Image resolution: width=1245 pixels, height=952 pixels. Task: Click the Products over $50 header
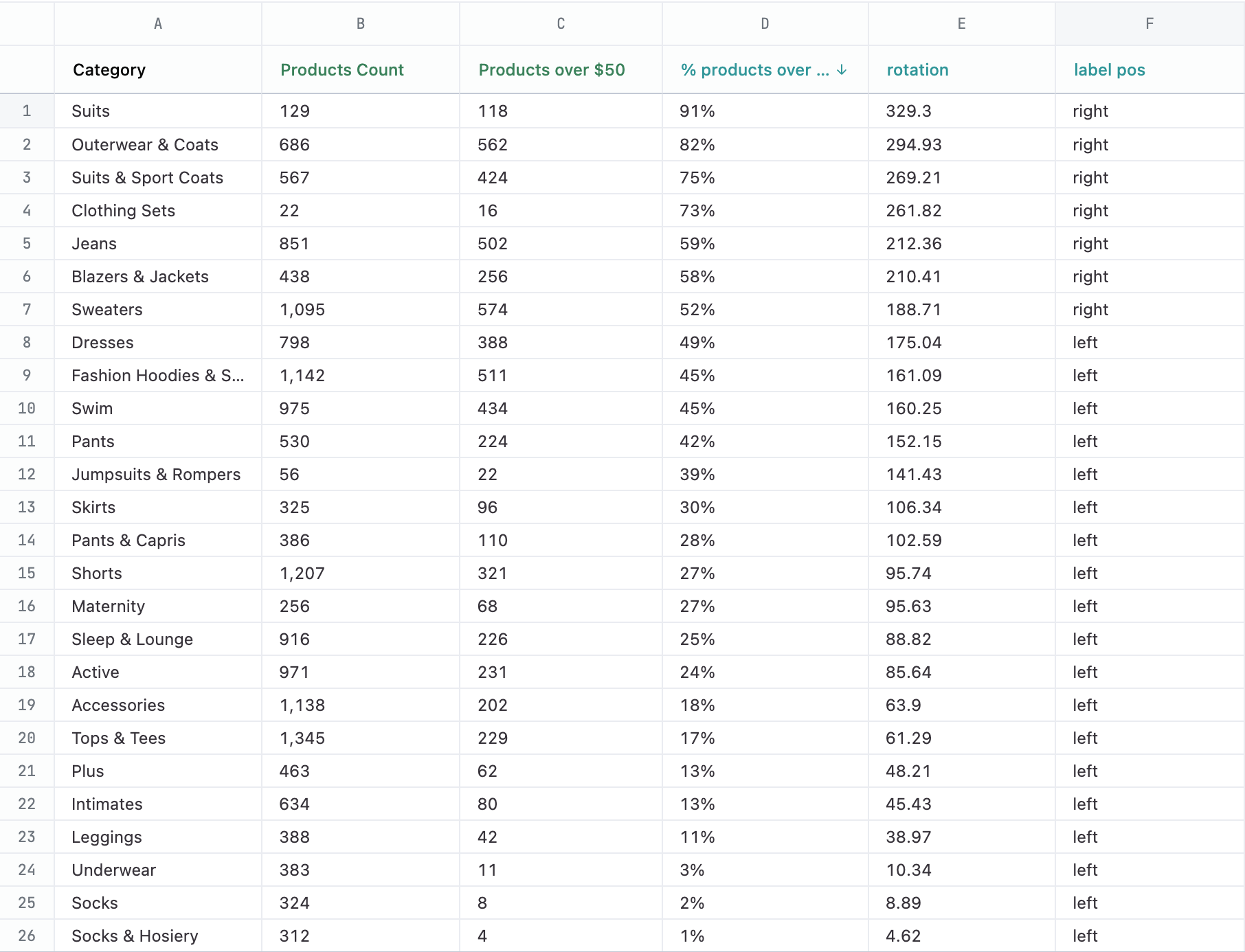point(551,70)
